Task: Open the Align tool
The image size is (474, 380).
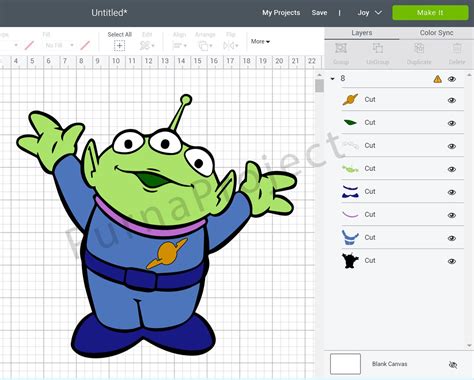Action: click(x=179, y=46)
